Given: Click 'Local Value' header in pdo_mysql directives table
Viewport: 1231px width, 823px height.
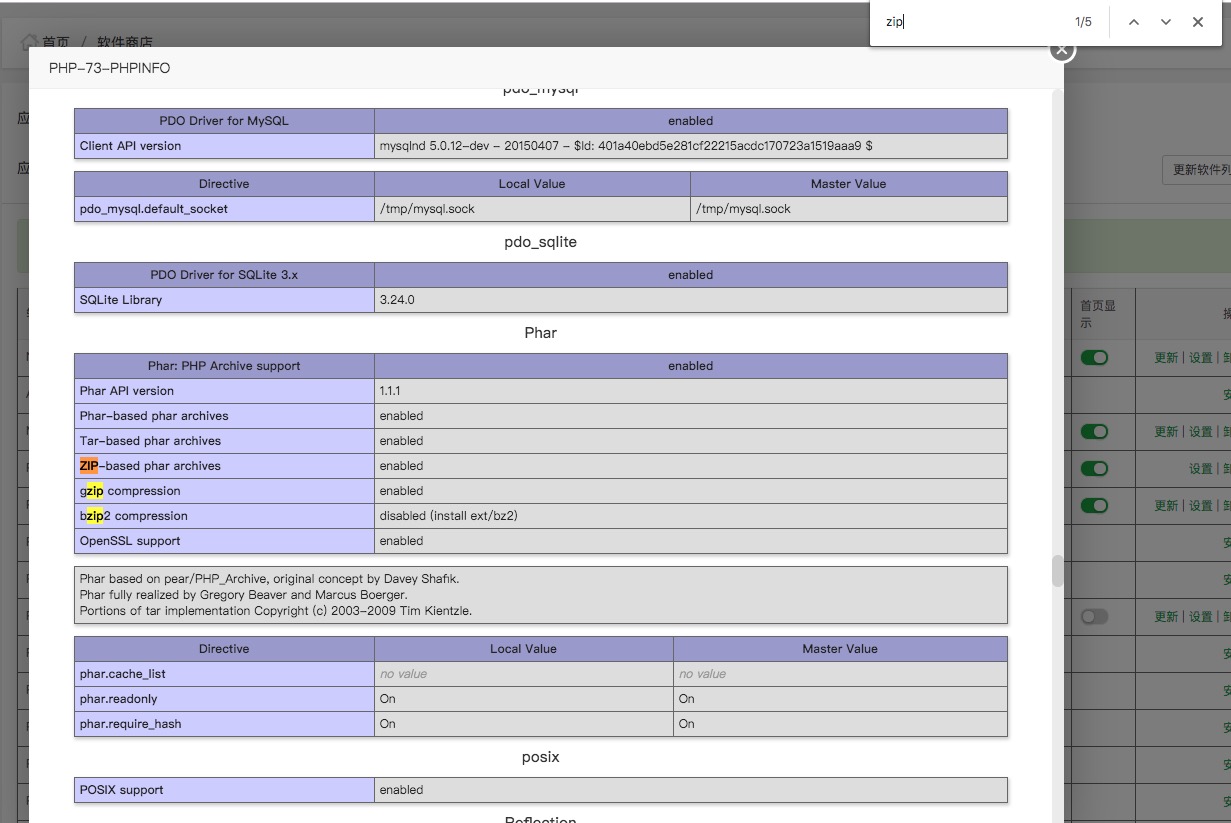Looking at the screenshot, I should click(x=532, y=184).
